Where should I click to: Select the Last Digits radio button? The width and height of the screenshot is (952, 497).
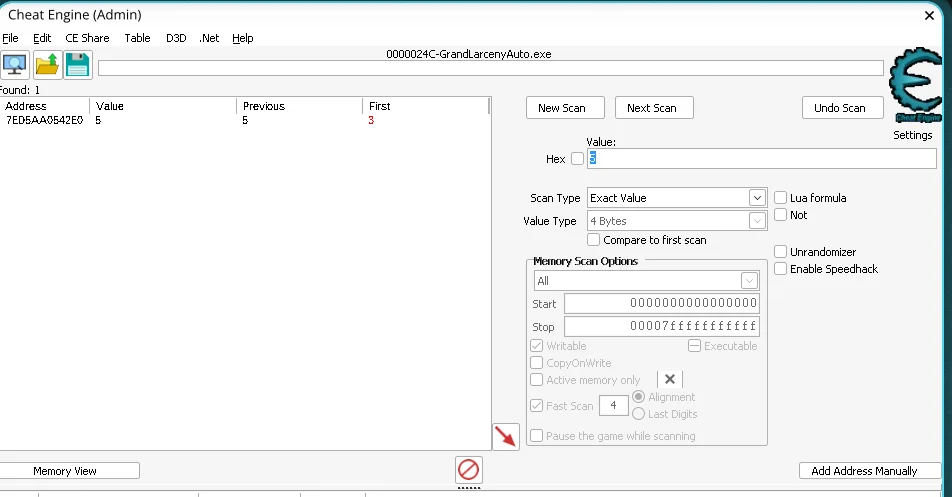(639, 414)
